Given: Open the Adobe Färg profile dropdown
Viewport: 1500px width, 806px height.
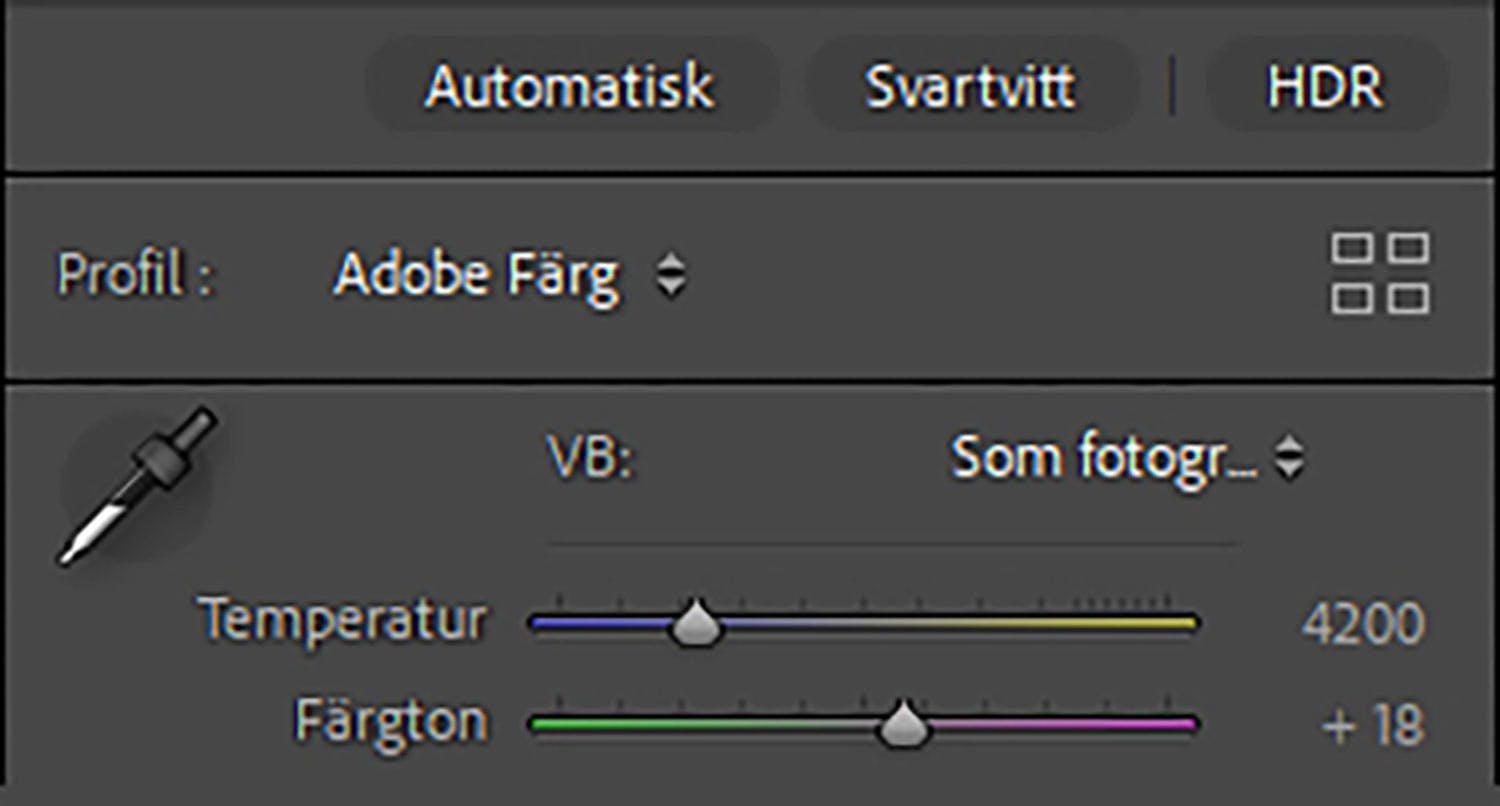Looking at the screenshot, I should click(477, 274).
